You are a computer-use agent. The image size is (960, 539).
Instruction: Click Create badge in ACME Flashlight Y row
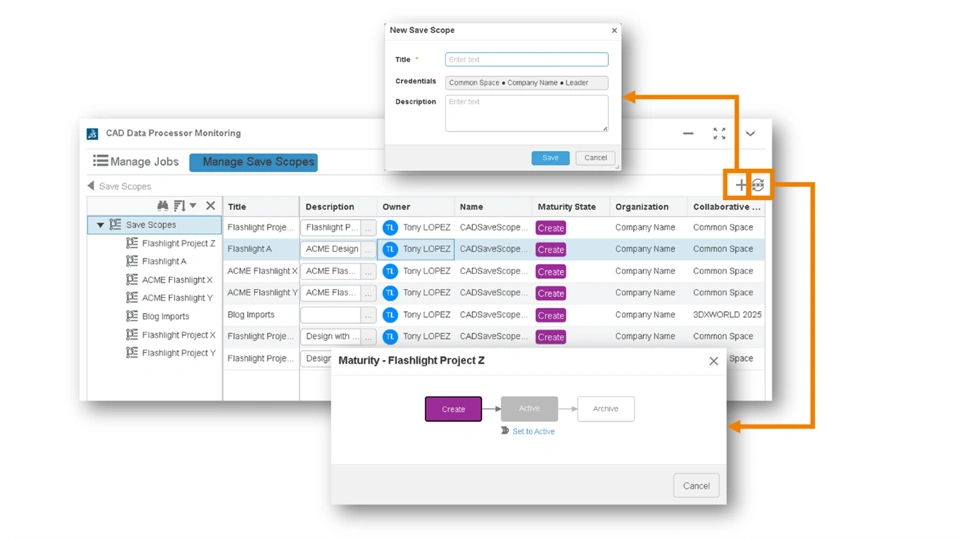tap(550, 293)
